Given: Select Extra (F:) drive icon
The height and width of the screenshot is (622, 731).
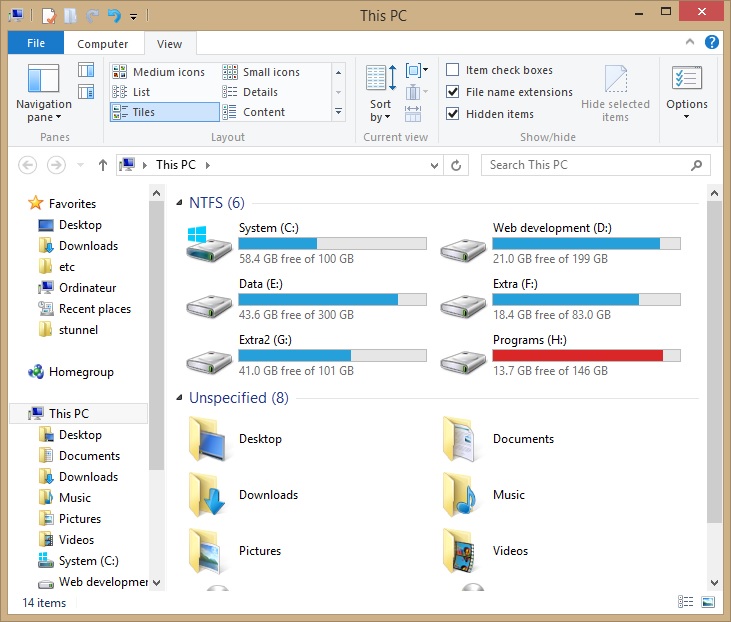Looking at the screenshot, I should point(463,306).
